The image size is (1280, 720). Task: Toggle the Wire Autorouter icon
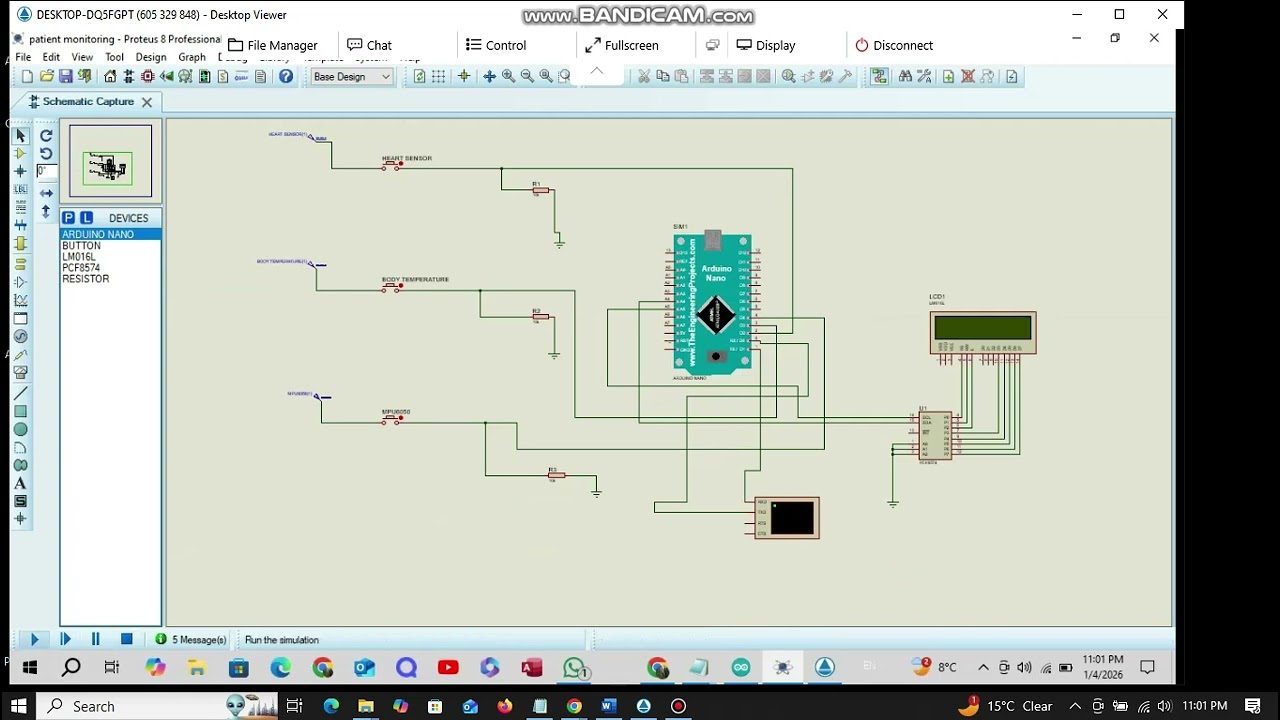879,76
